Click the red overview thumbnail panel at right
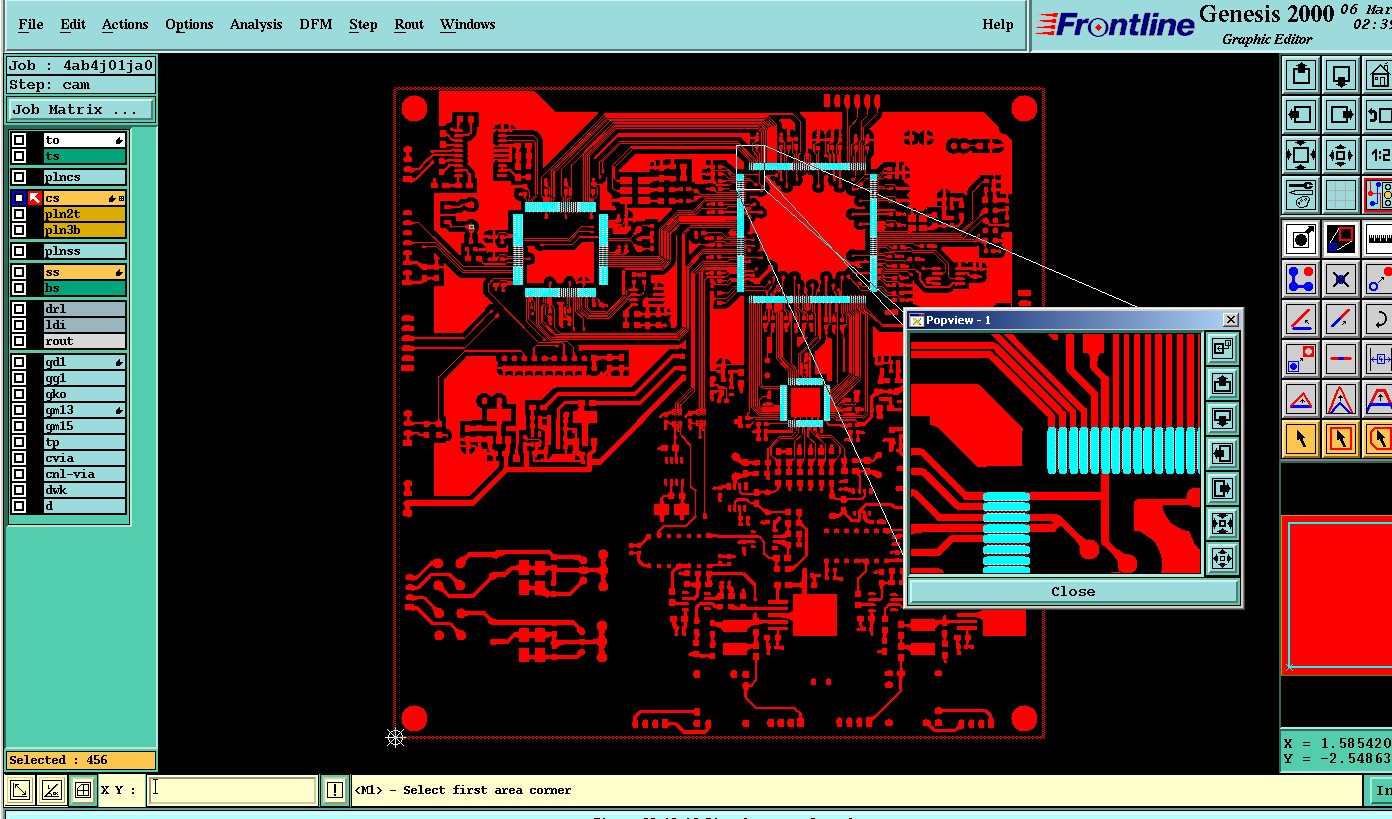This screenshot has height=819, width=1392. tap(1336, 595)
